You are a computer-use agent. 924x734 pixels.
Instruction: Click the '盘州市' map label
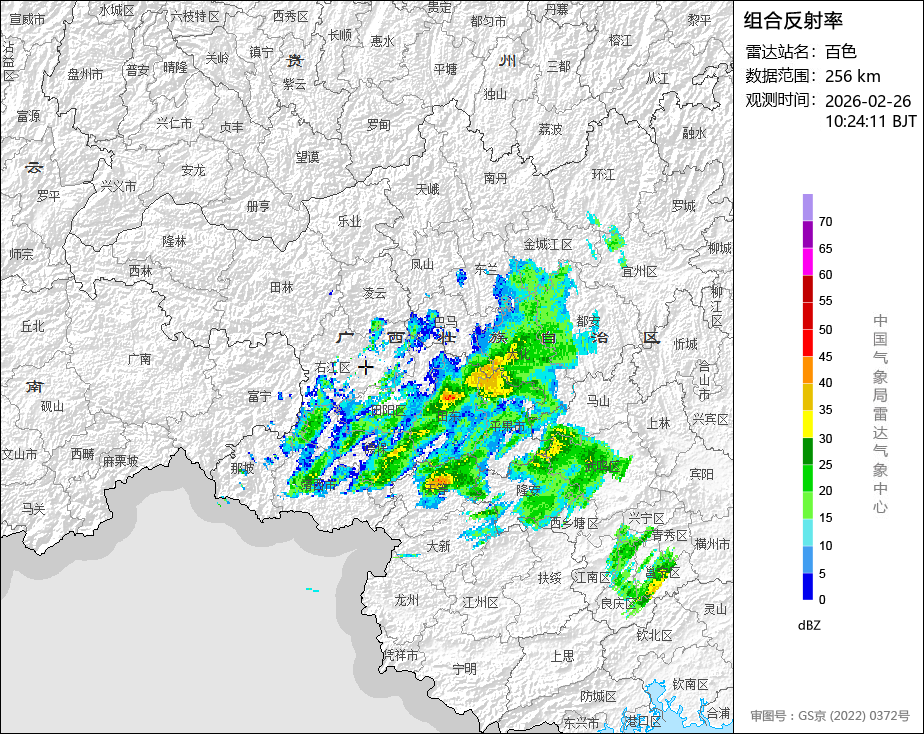(x=85, y=74)
